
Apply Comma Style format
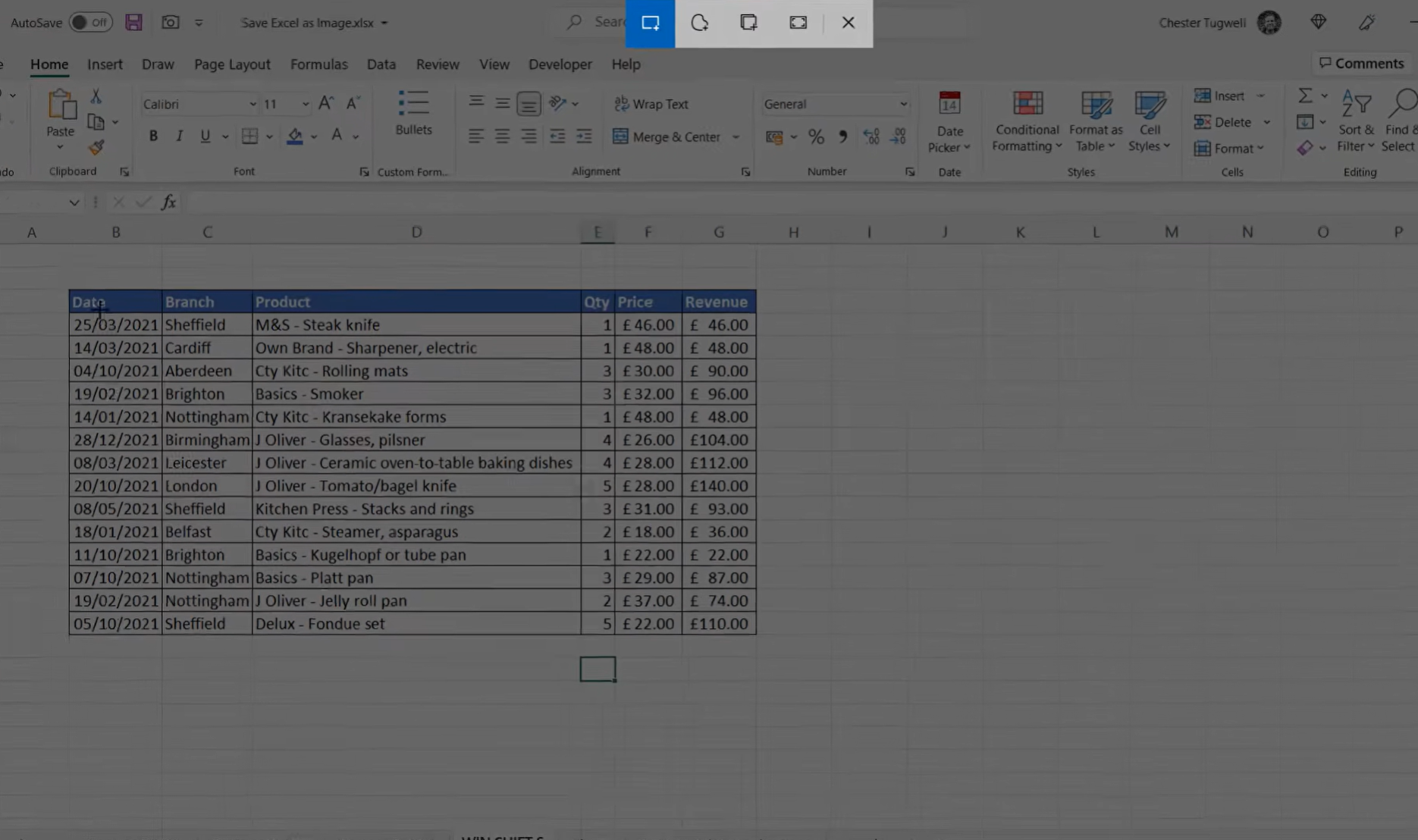click(842, 136)
